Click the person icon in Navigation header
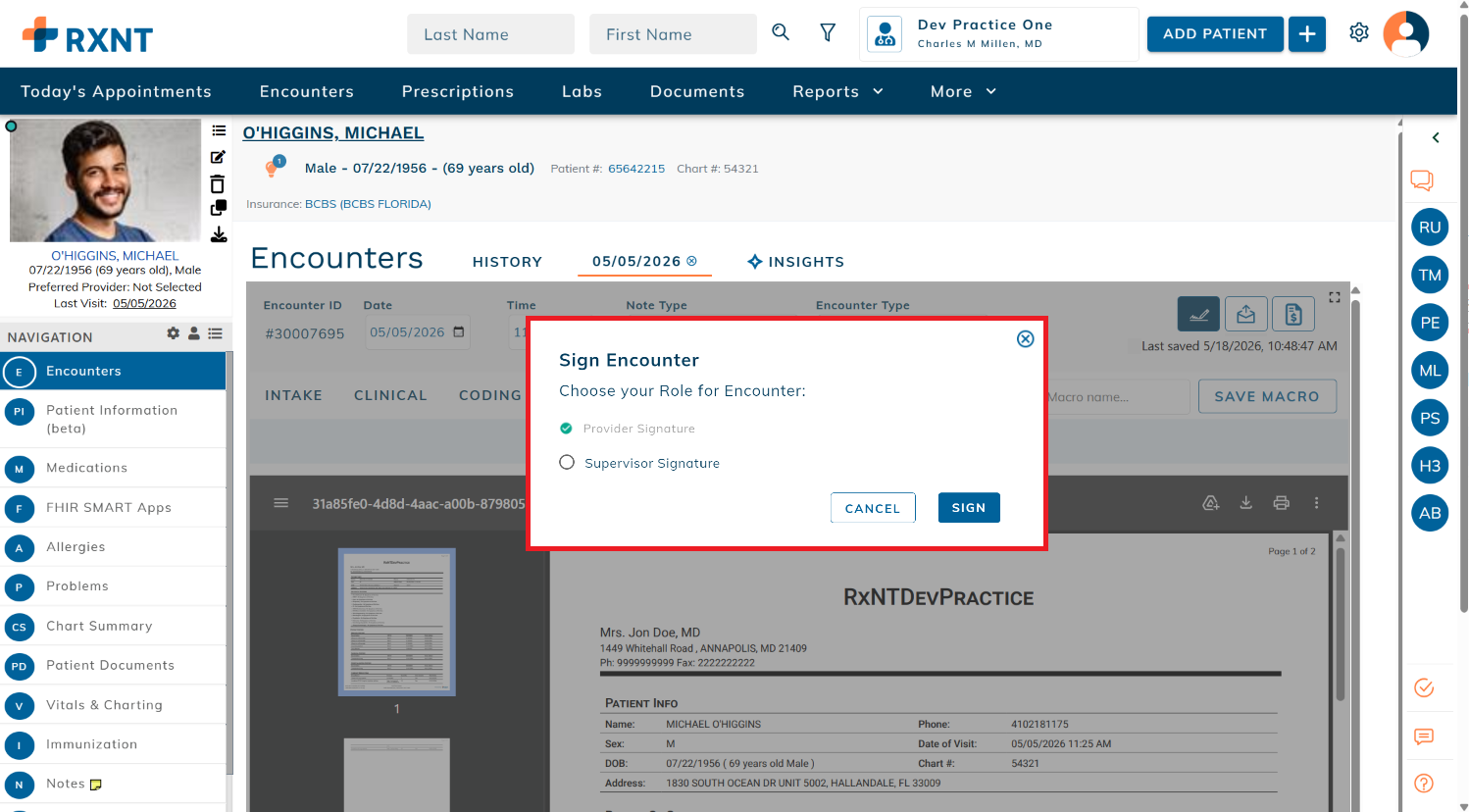Viewport: 1469px width, 812px height. tap(194, 333)
